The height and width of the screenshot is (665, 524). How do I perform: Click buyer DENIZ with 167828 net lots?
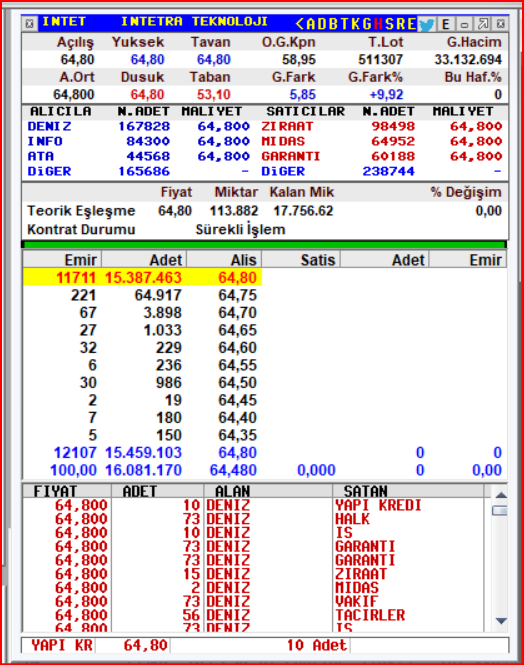pyautogui.click(x=49, y=126)
